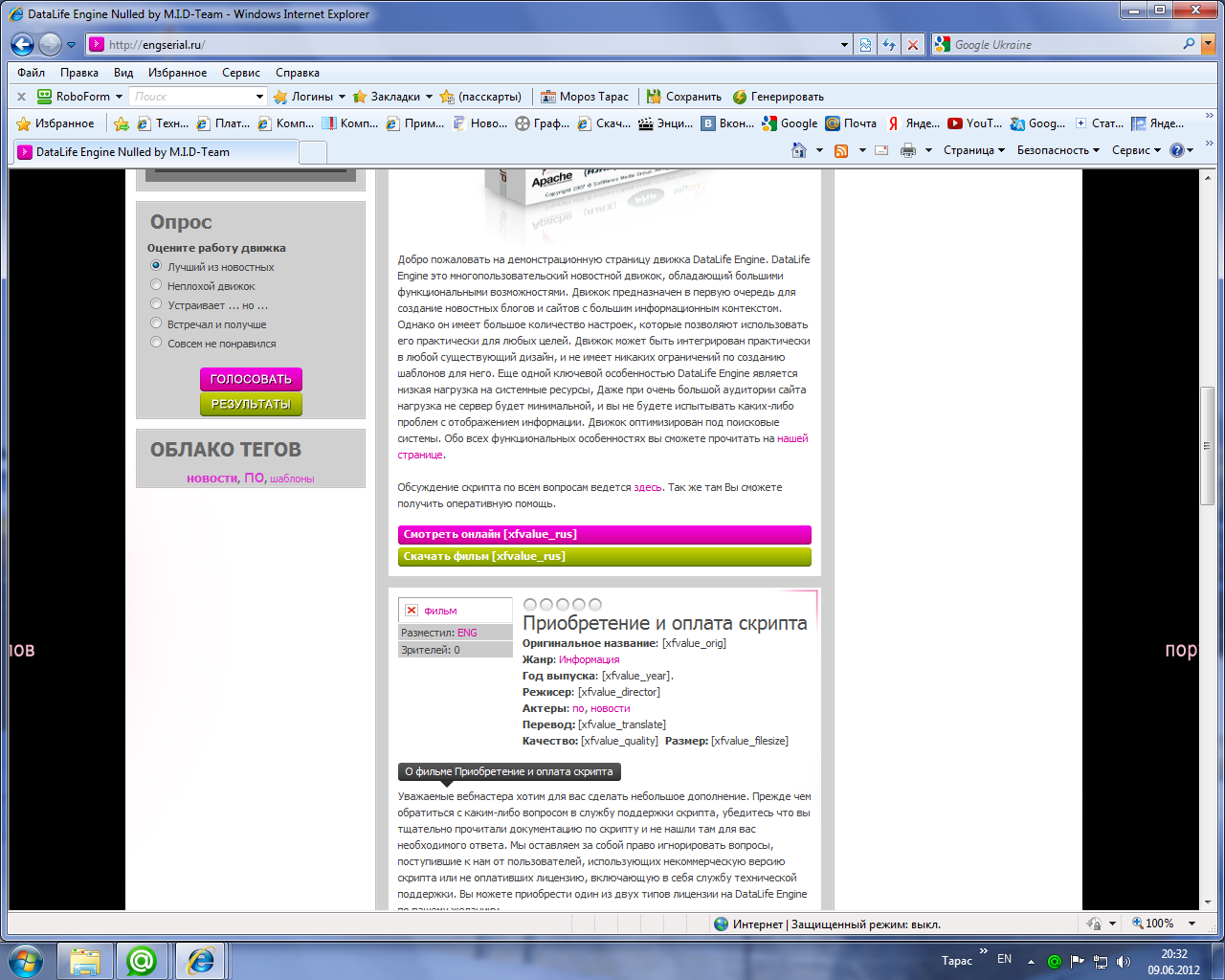
Task: Open the Google favorites bar link
Action: [790, 123]
